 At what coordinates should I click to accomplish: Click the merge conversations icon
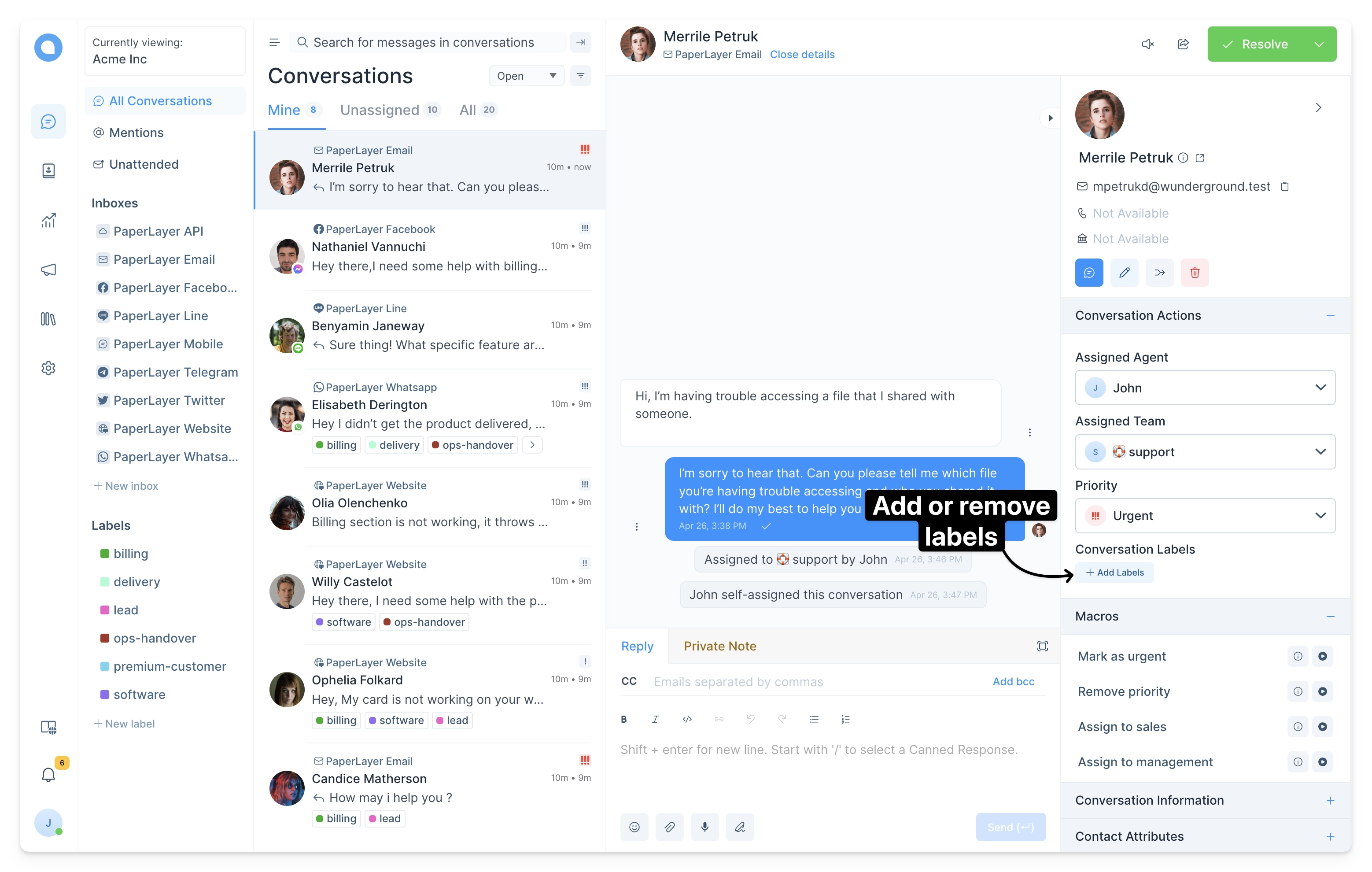(1158, 272)
